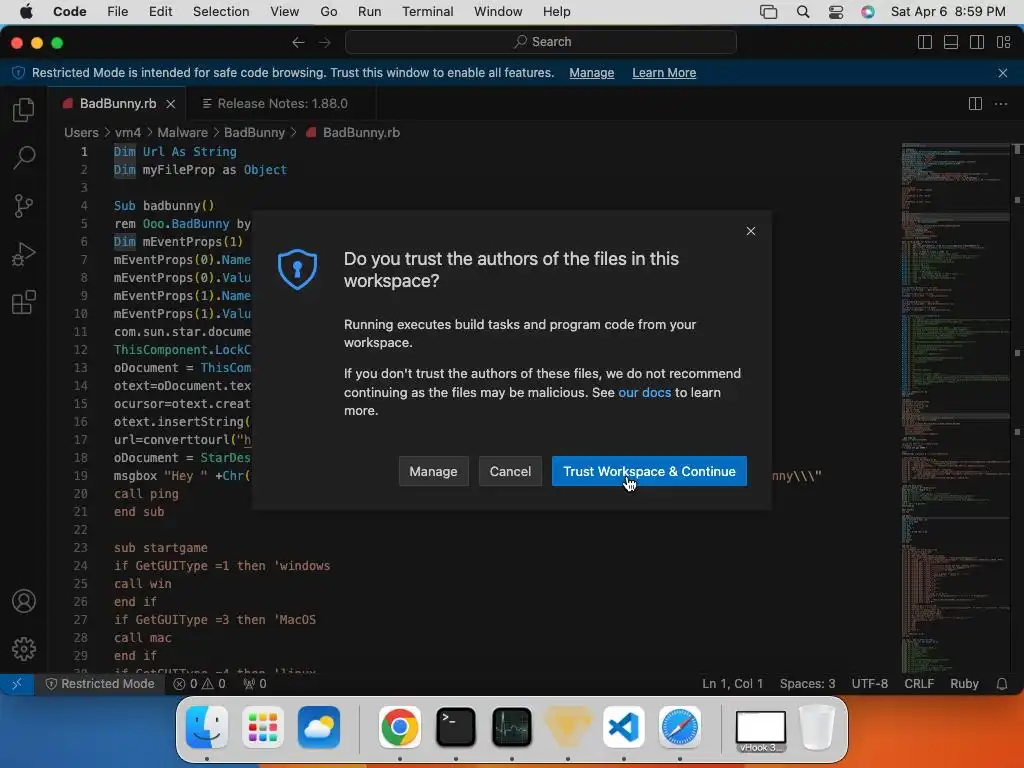
Task: Click the remote window indicator icon
Action: 17,684
